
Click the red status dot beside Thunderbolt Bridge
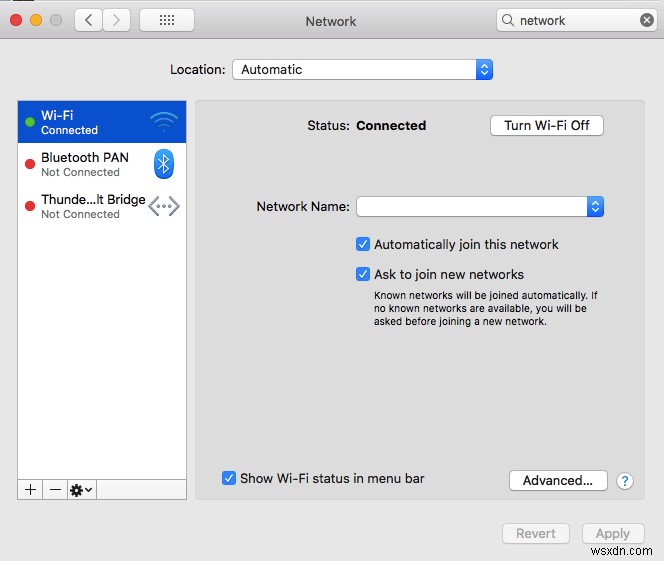(x=30, y=206)
